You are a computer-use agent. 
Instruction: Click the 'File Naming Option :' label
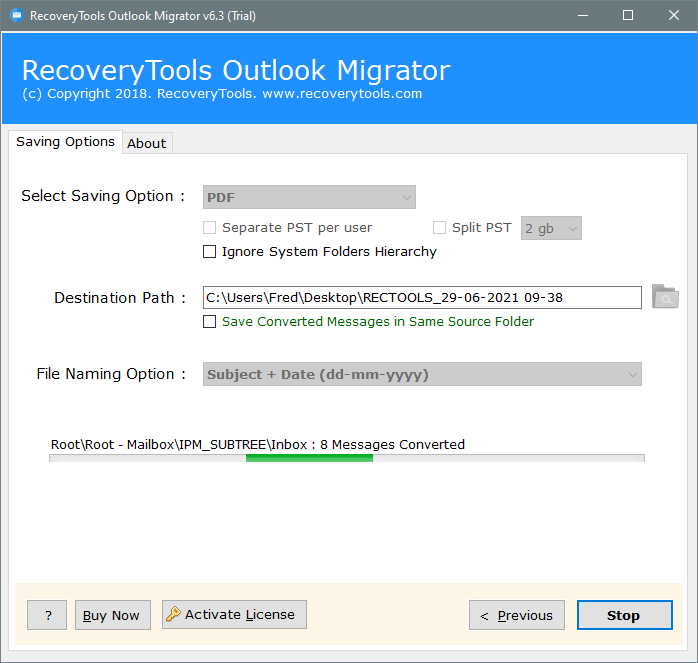coord(111,374)
